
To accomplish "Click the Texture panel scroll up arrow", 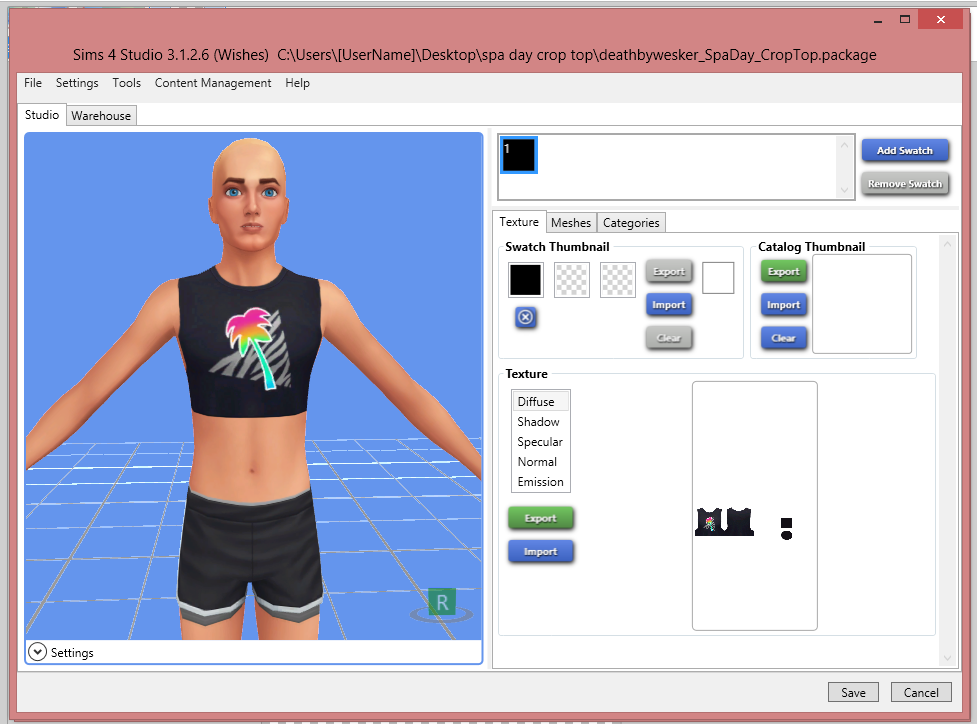I will tap(947, 244).
